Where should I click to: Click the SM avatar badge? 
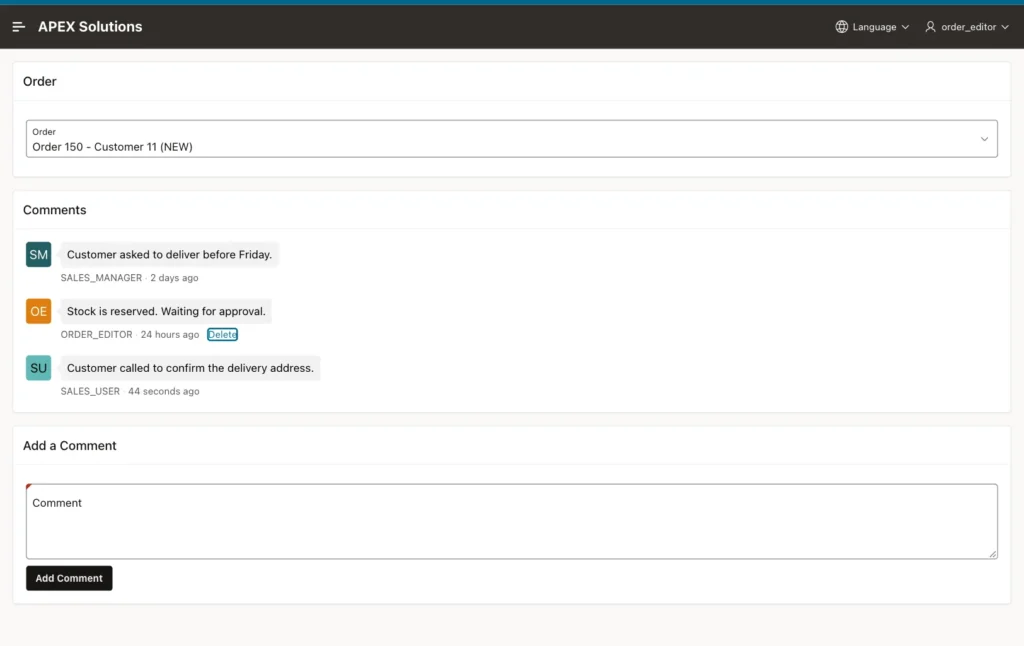click(x=39, y=255)
